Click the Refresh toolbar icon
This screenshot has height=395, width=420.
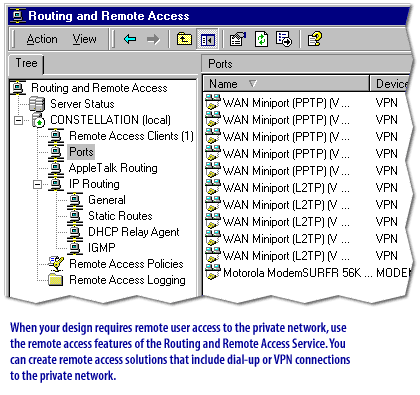click(x=262, y=39)
